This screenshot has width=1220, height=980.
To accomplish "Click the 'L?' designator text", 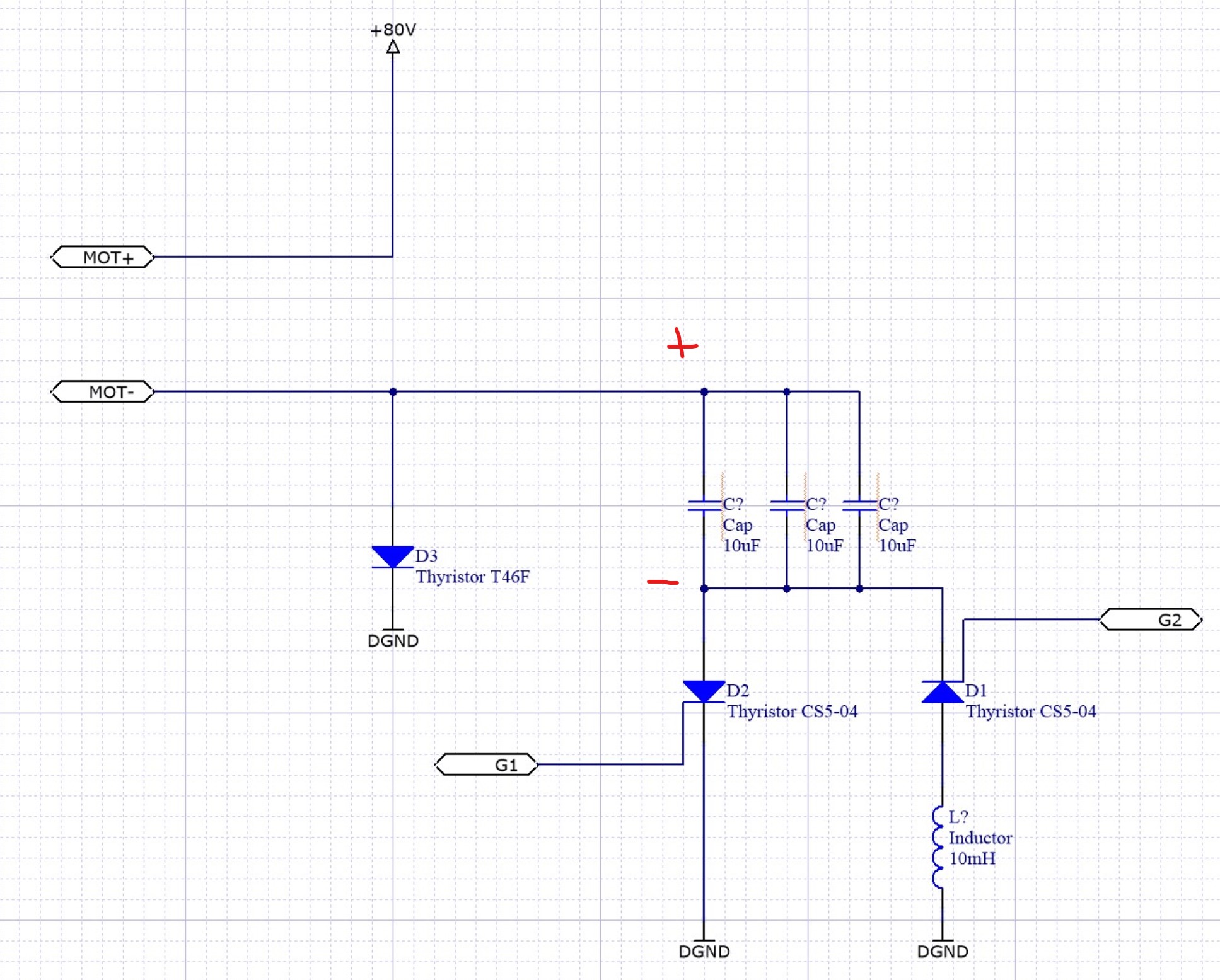I will click(x=958, y=817).
